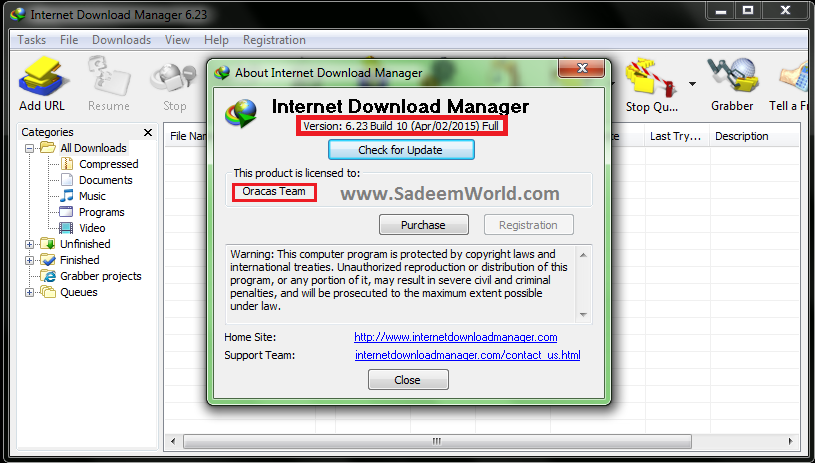Click the File Name column header
Image resolution: width=815 pixels, height=463 pixels.
pos(187,136)
